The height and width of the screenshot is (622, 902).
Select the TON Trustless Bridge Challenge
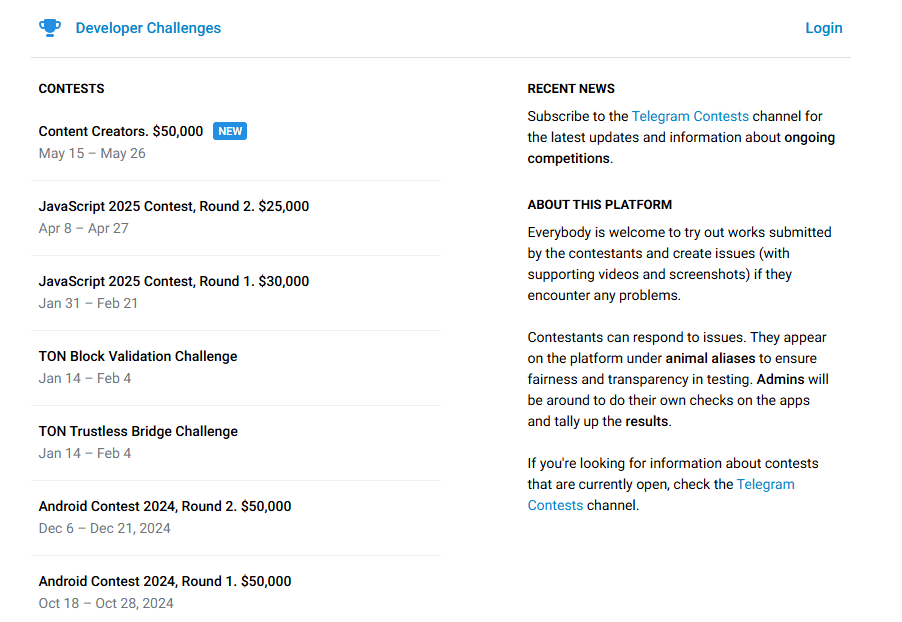pyautogui.click(x=138, y=431)
